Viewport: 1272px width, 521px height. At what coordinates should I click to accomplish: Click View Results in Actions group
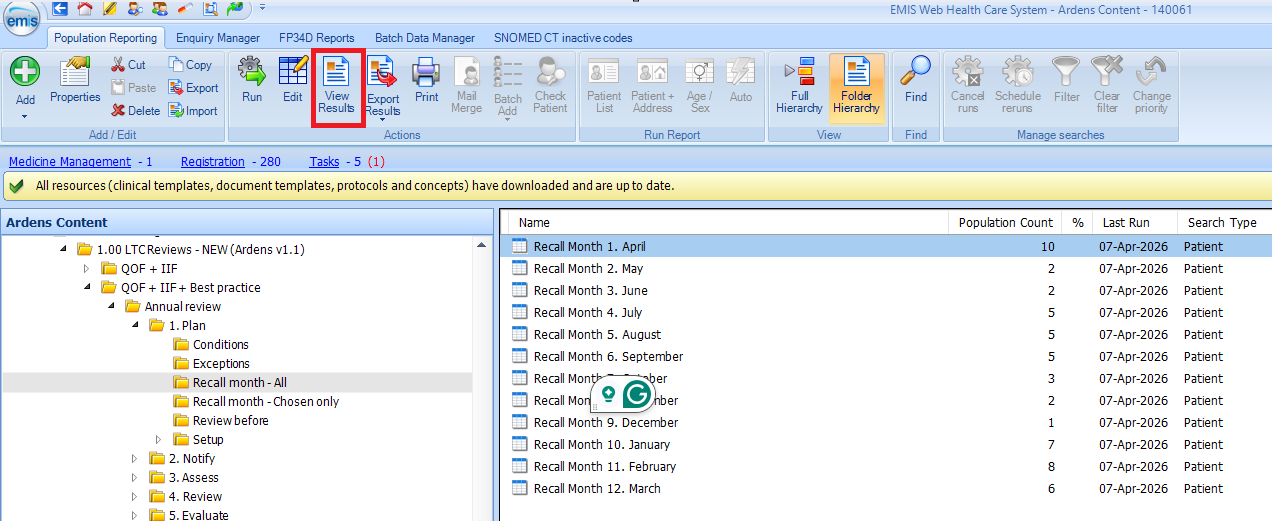[x=337, y=86]
